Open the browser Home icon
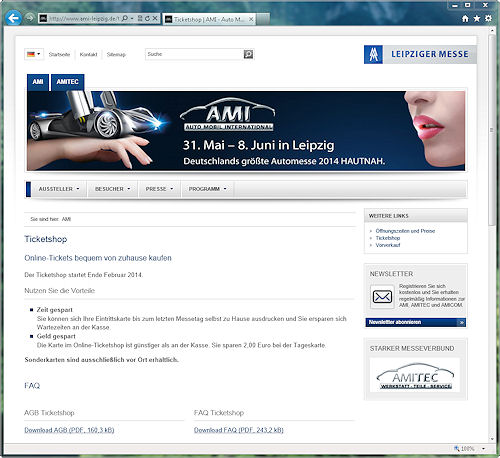The height and width of the screenshot is (458, 500). click(x=465, y=19)
